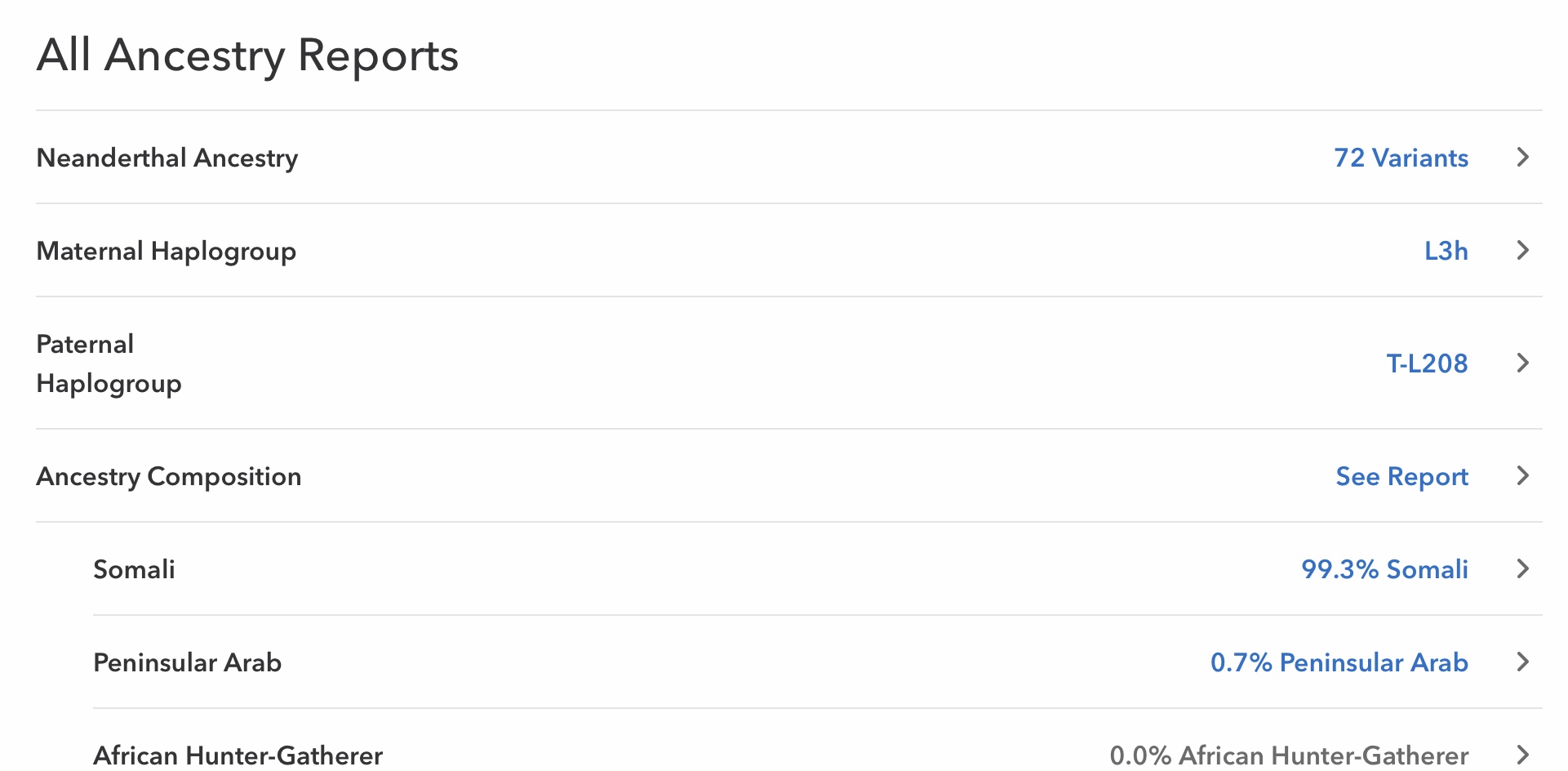Select the Maternal Haplogroup report label

pos(167,251)
